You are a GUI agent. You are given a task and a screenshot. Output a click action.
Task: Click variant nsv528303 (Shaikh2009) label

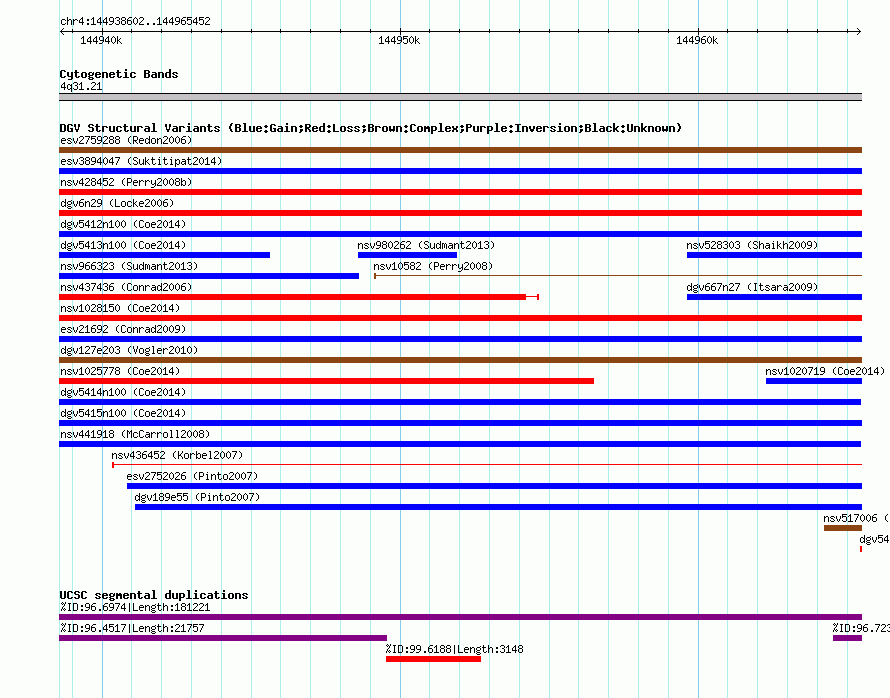click(x=752, y=245)
